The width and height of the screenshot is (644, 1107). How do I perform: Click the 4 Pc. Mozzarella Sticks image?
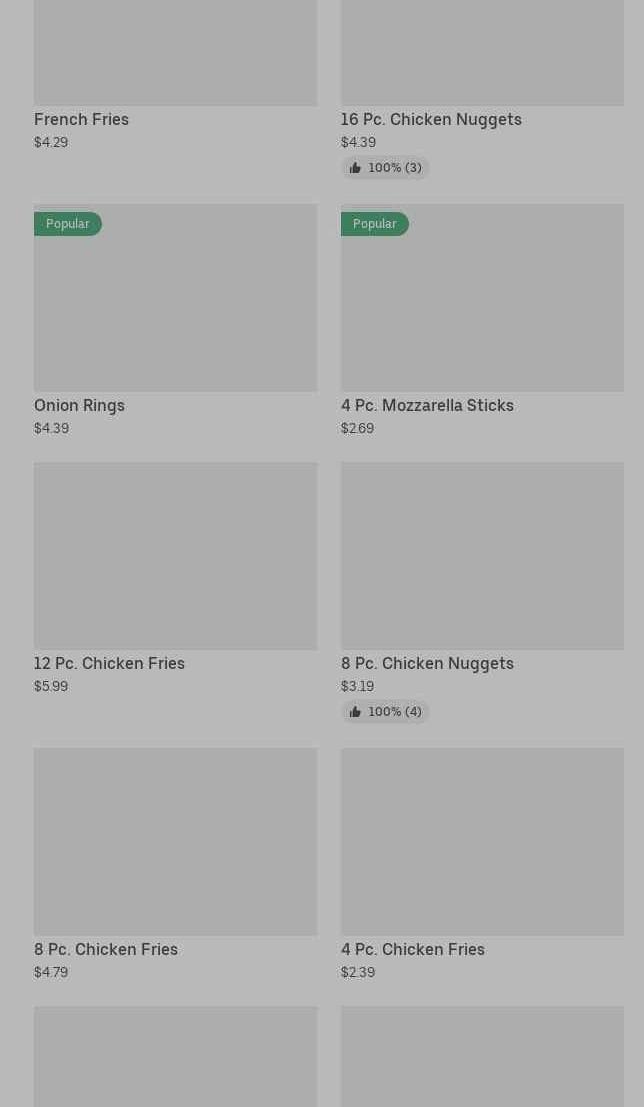click(482, 310)
